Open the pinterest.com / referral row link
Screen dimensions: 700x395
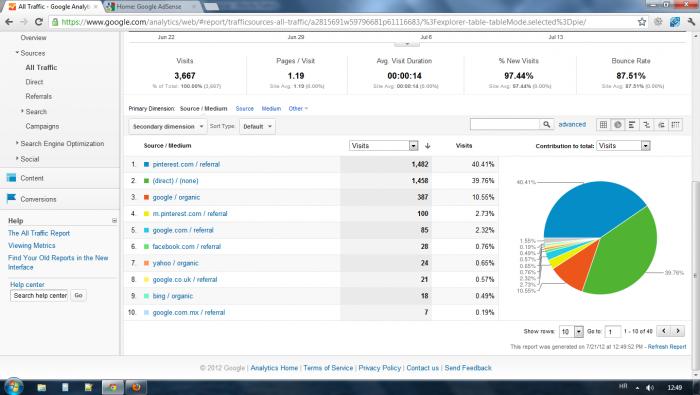(186, 164)
